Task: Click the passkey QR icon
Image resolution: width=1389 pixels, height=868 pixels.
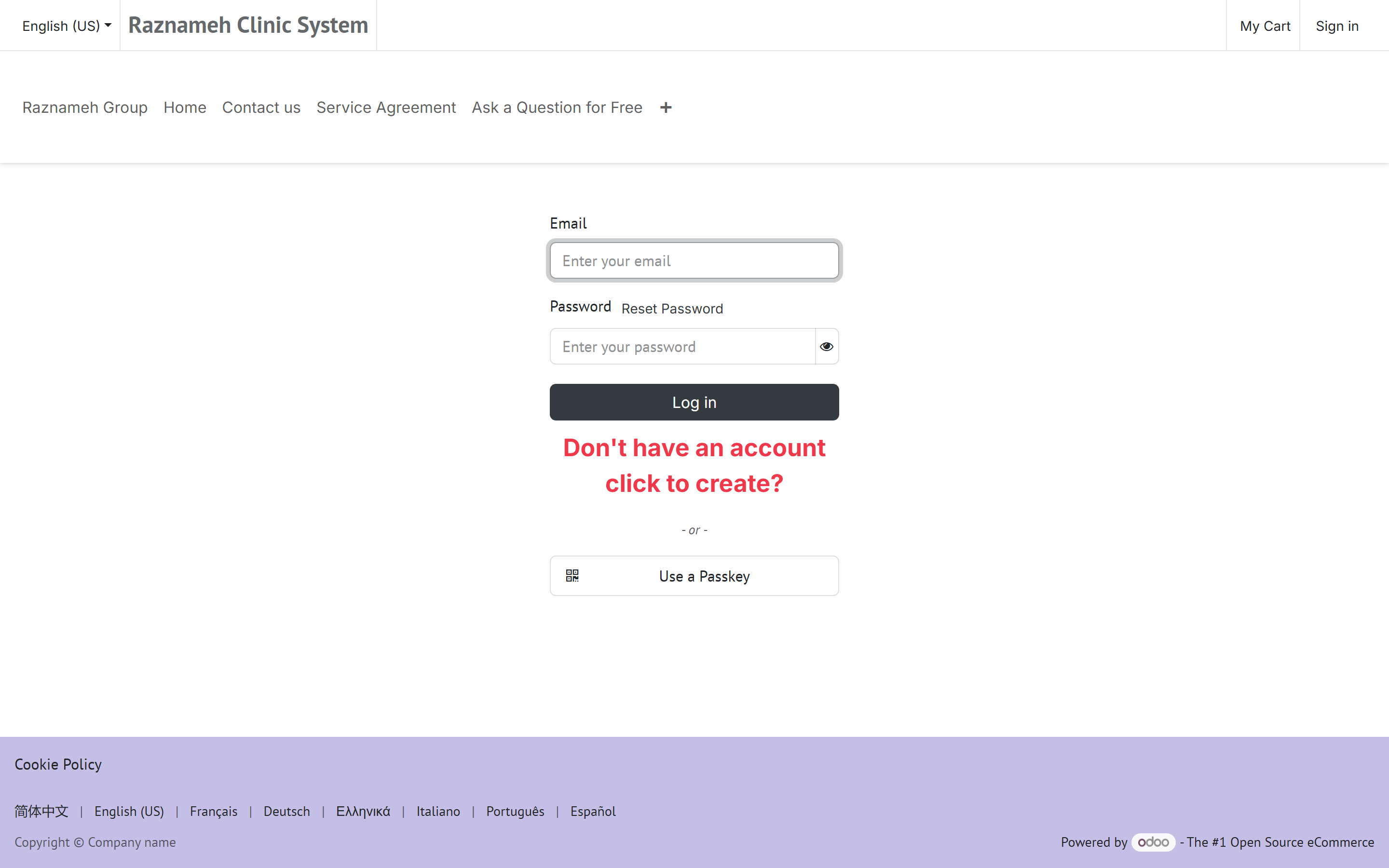Action: (x=572, y=575)
